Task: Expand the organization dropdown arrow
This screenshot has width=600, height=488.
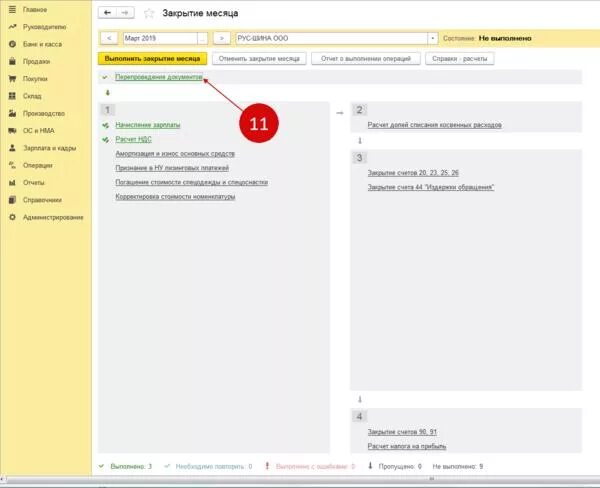Action: tap(432, 38)
